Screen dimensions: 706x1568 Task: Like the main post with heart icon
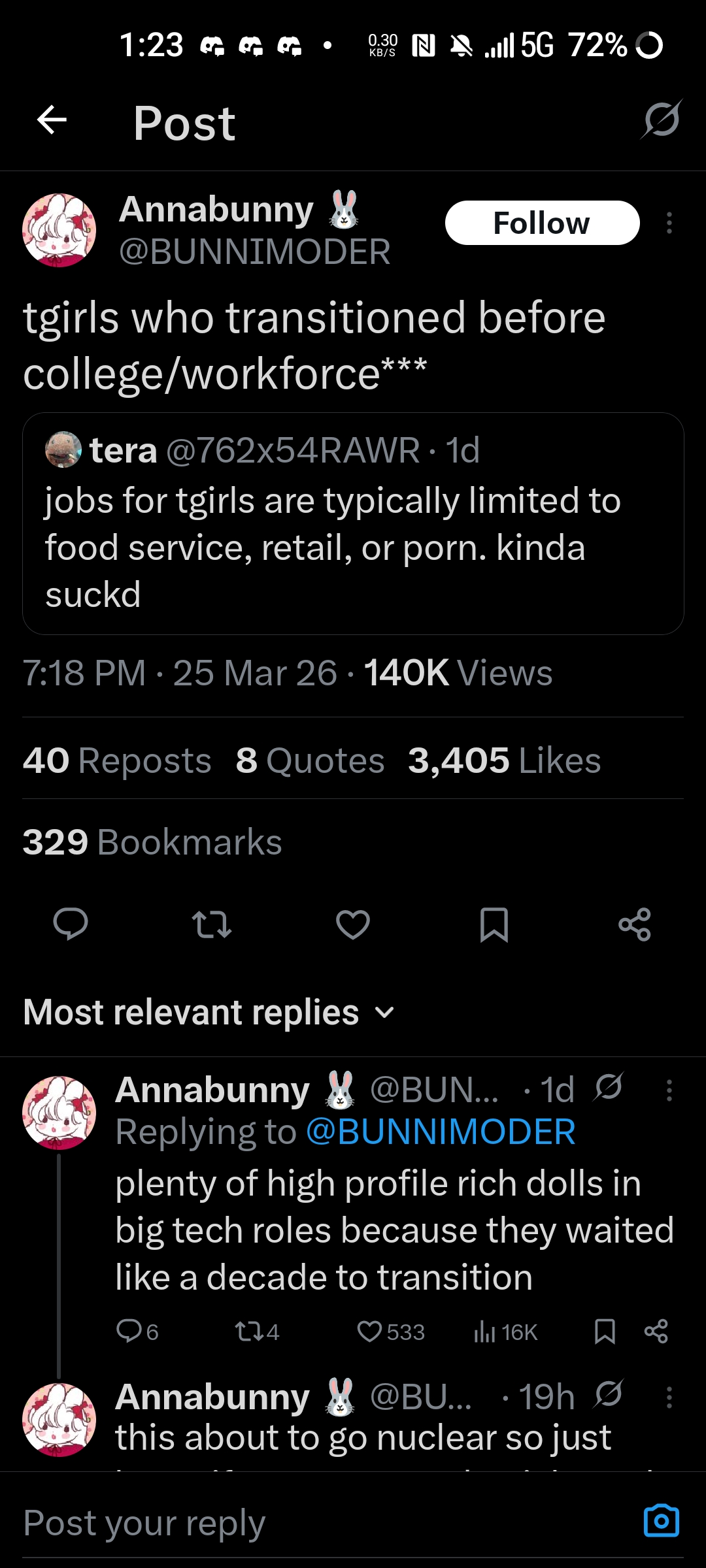pyautogui.click(x=353, y=924)
